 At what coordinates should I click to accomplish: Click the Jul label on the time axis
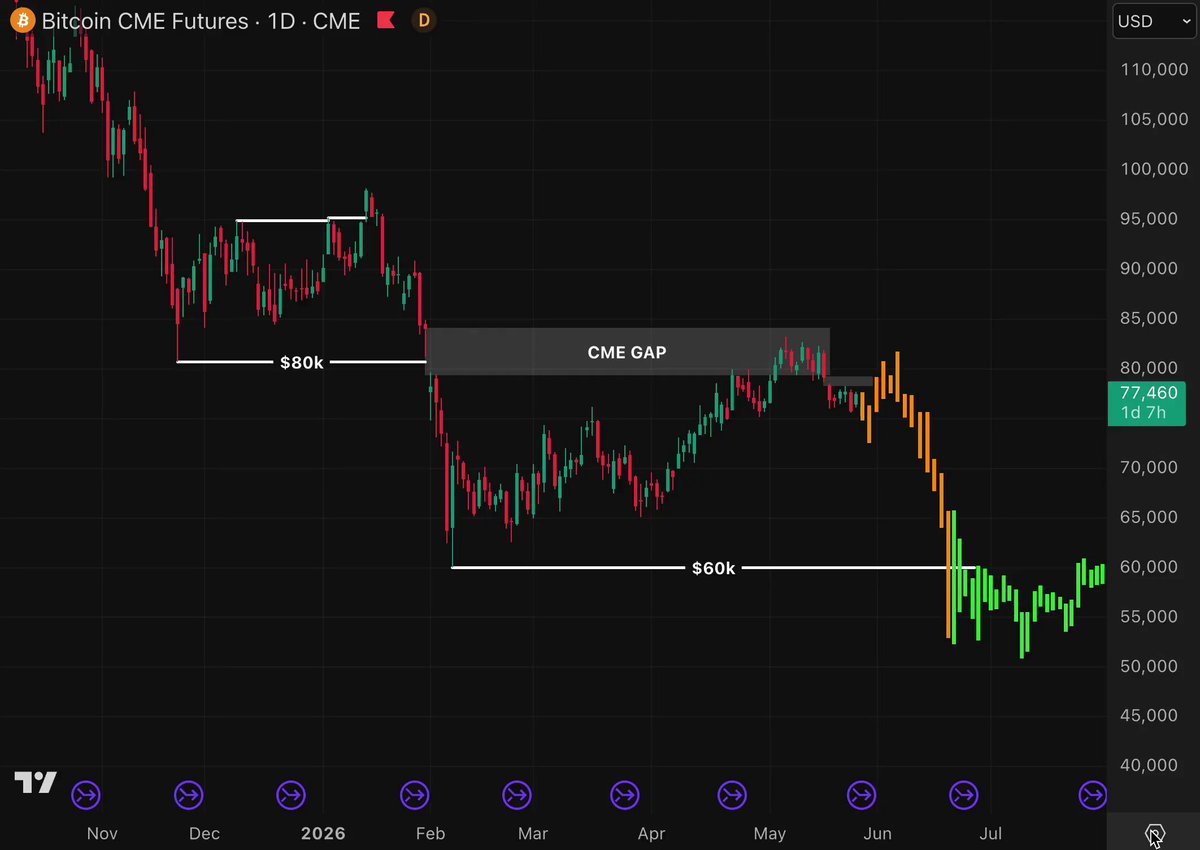[x=991, y=833]
